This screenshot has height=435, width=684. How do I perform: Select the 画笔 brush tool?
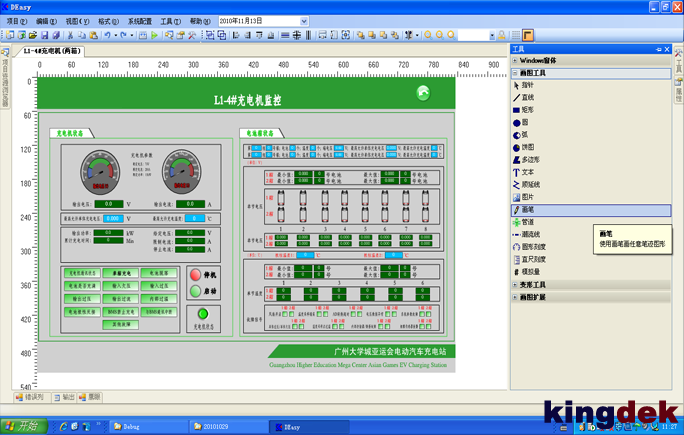[x=527, y=210]
